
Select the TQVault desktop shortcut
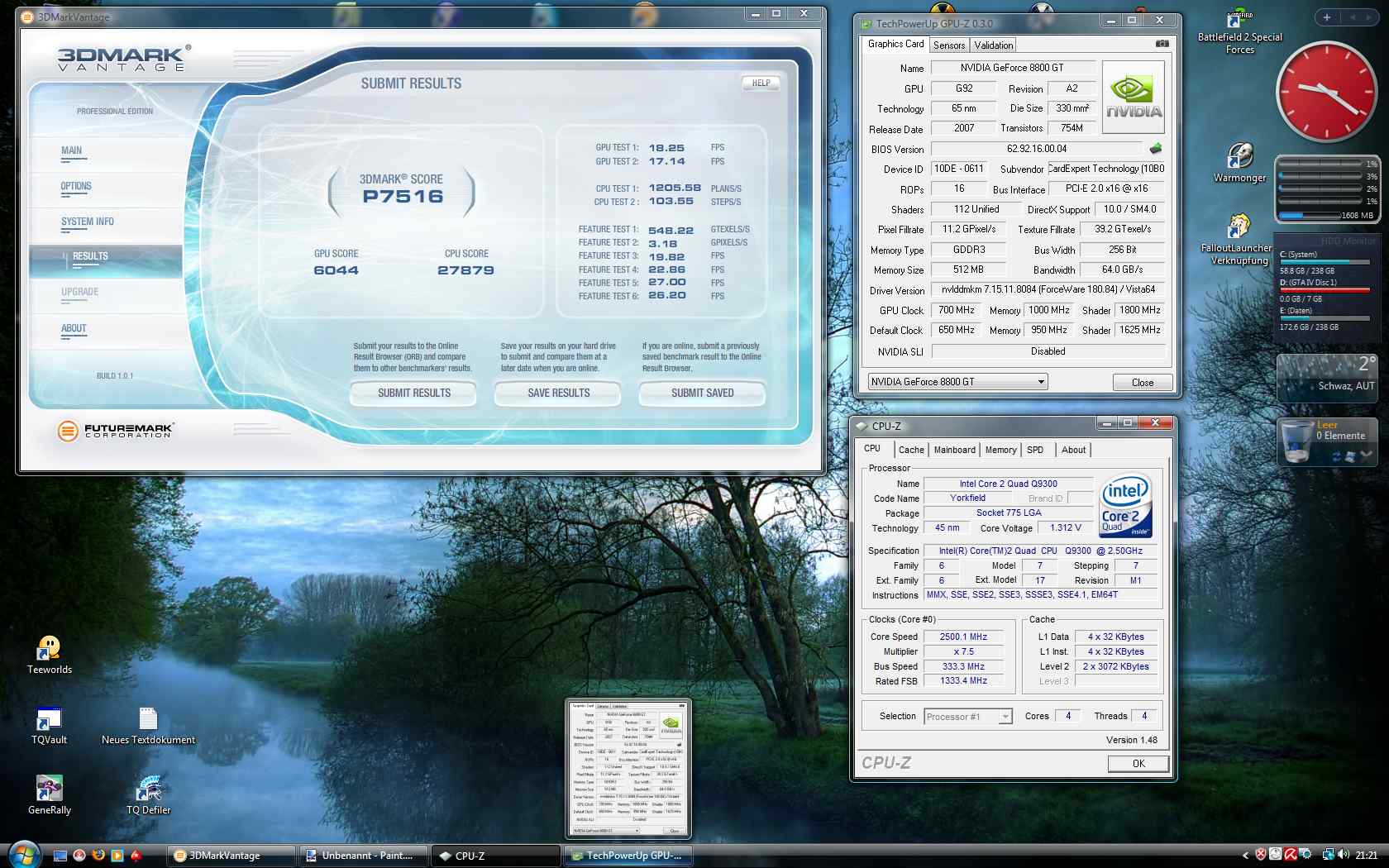coord(49,719)
